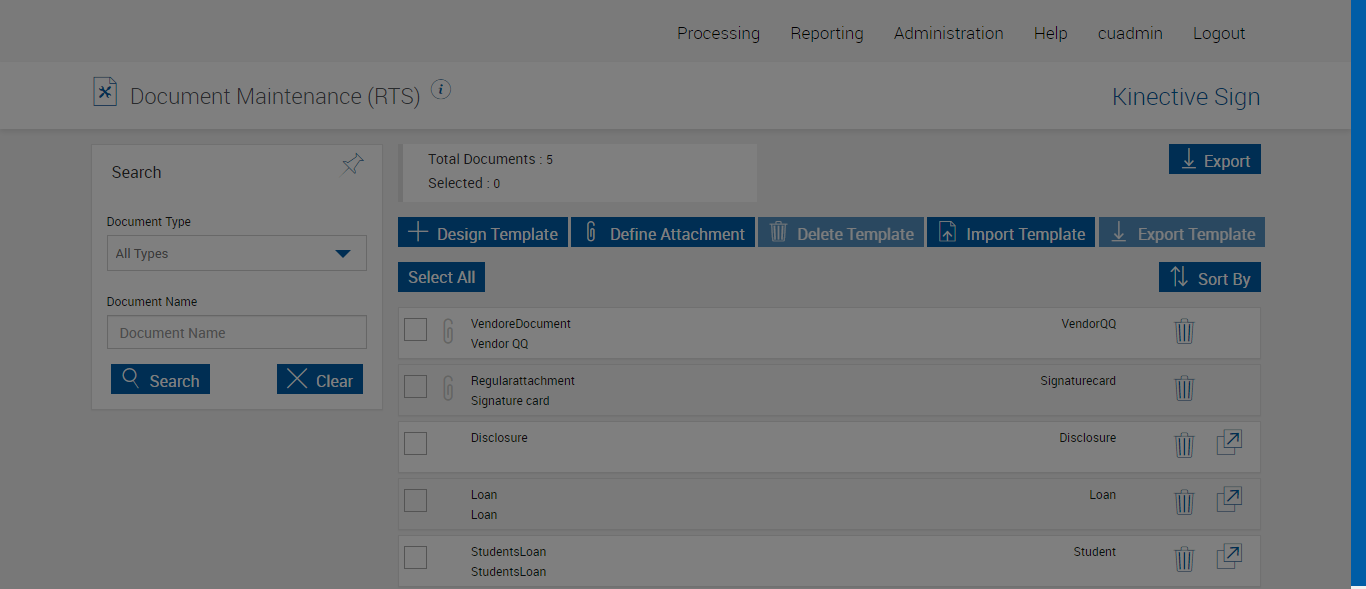
Task: Expand the Document Type dropdown
Action: 237,253
